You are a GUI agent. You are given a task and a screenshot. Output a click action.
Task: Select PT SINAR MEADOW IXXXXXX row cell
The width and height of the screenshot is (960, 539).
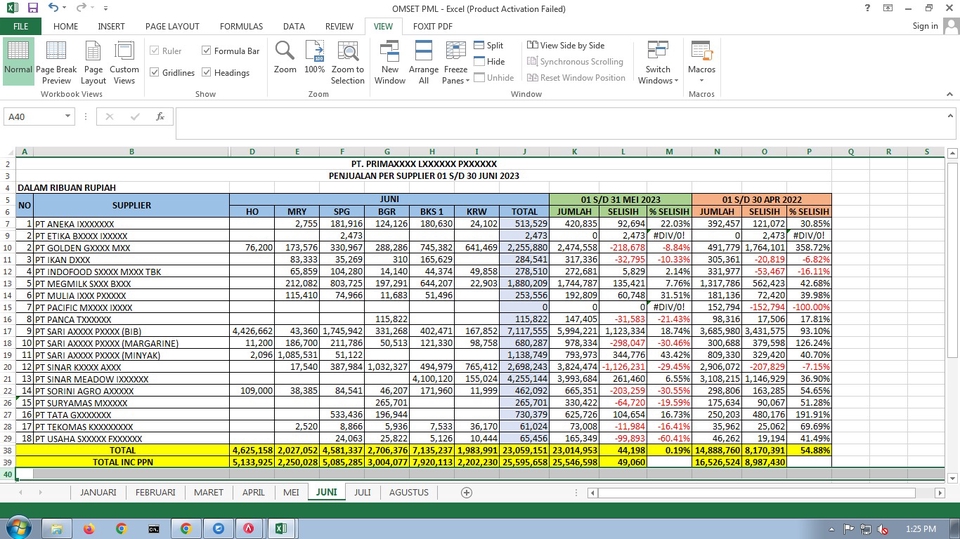(132, 379)
